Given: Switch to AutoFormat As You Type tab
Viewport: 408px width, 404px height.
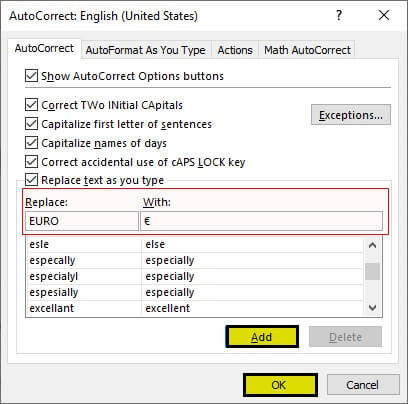Looking at the screenshot, I should click(146, 50).
